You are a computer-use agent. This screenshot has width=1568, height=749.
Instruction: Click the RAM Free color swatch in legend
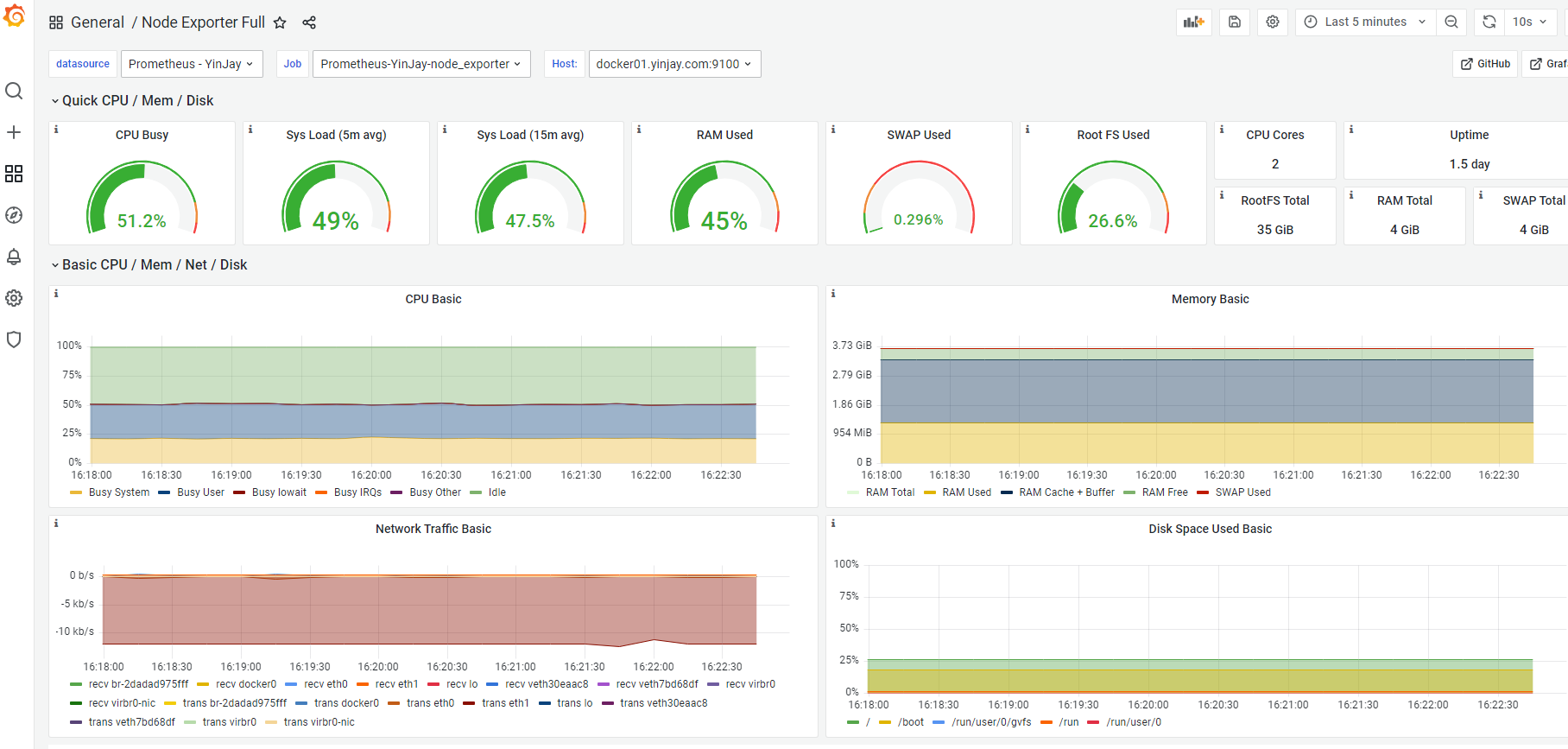(x=1129, y=492)
